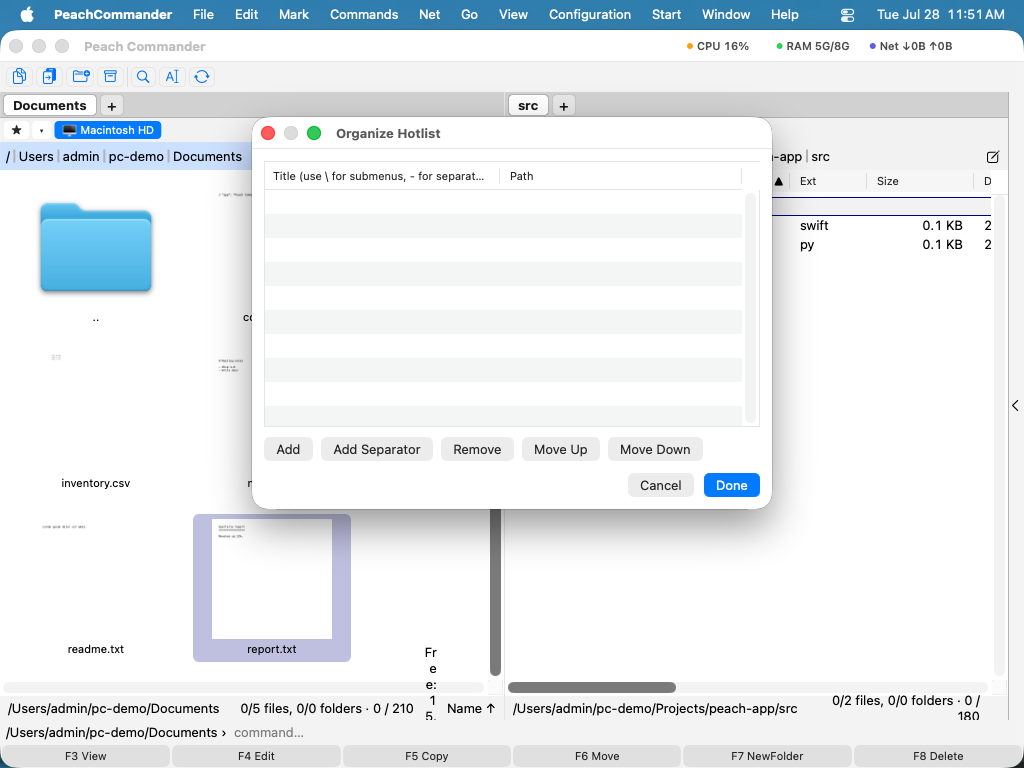This screenshot has height=768, width=1024.
Task: Click the left panel vertical scrollbar thumb
Action: [x=496, y=592]
